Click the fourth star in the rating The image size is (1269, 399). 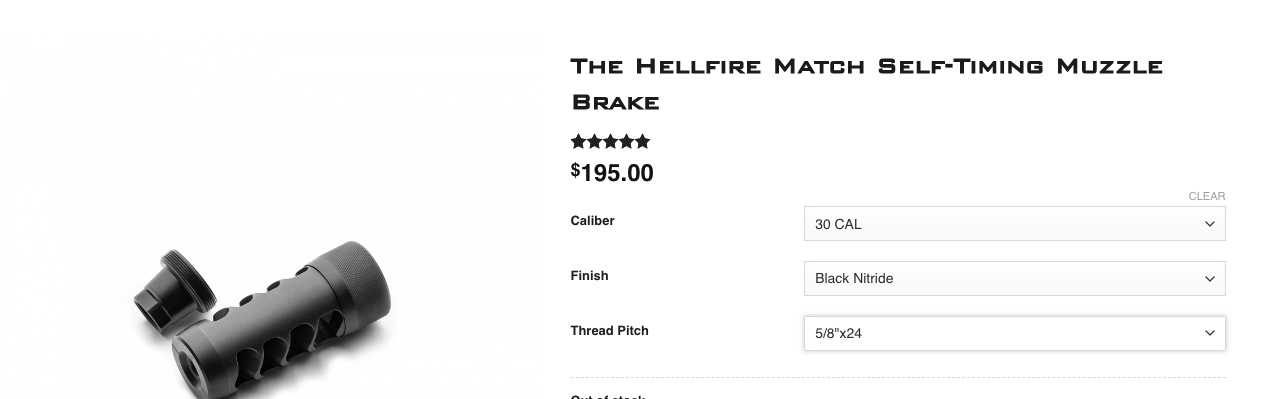627,142
